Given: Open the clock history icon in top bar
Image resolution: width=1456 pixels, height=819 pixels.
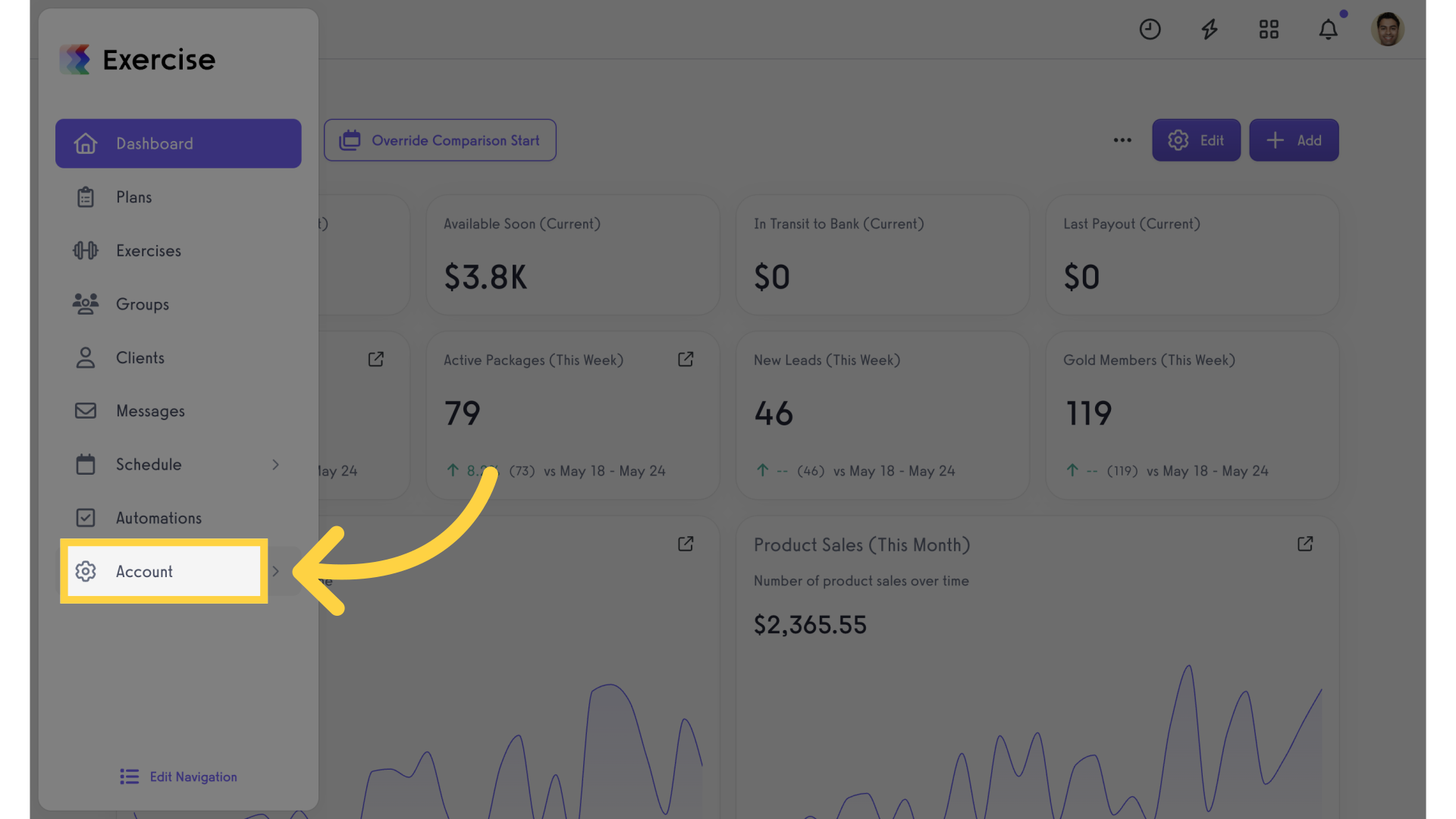Looking at the screenshot, I should click(x=1150, y=30).
